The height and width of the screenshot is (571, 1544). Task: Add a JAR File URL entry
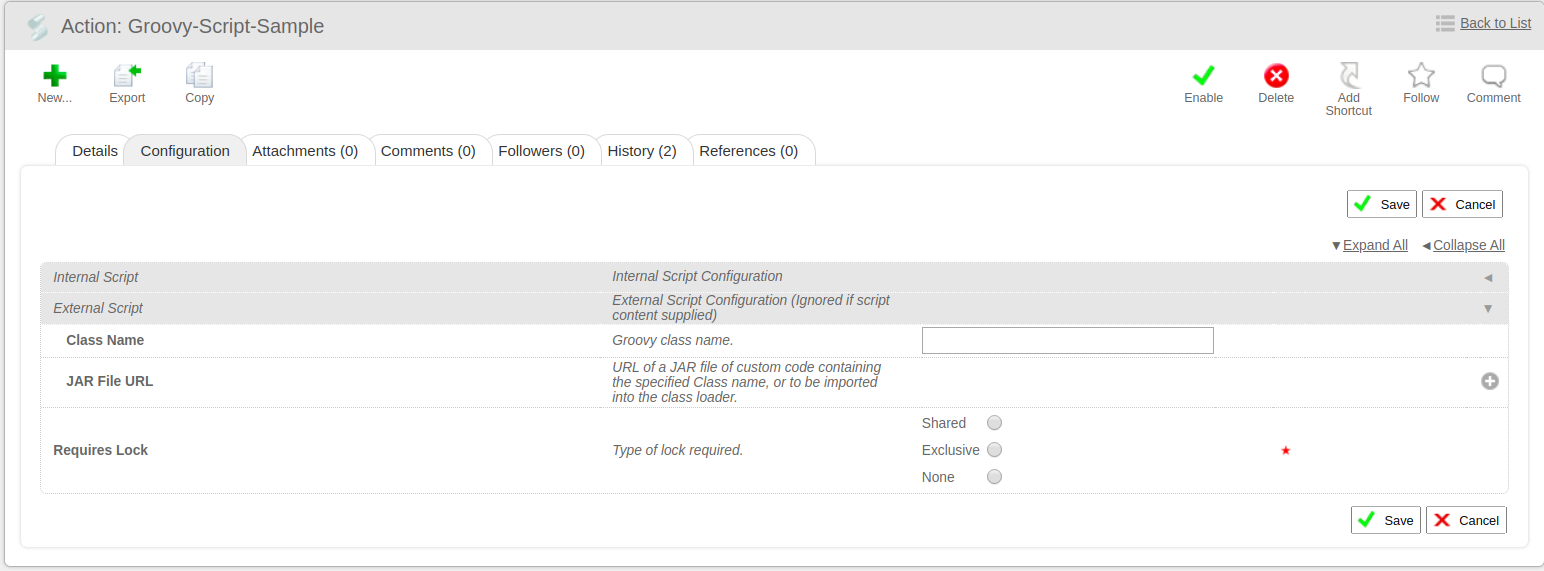pos(1490,381)
